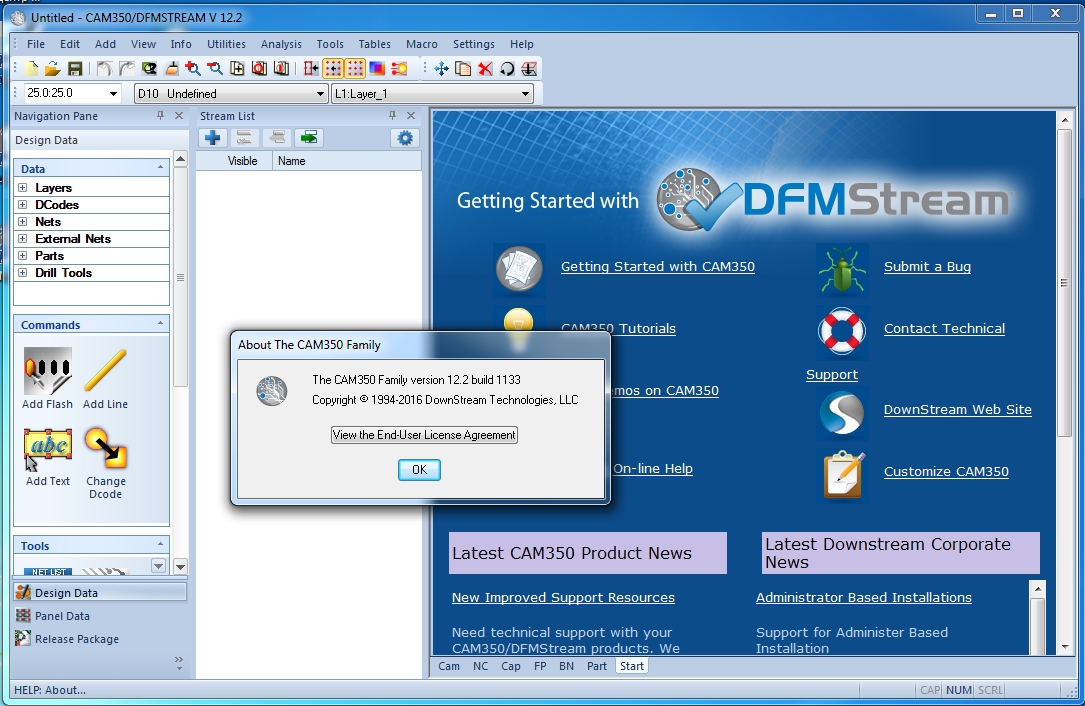Open the Administrator Based Installations link
This screenshot has height=706, width=1085.
pyautogui.click(x=864, y=597)
